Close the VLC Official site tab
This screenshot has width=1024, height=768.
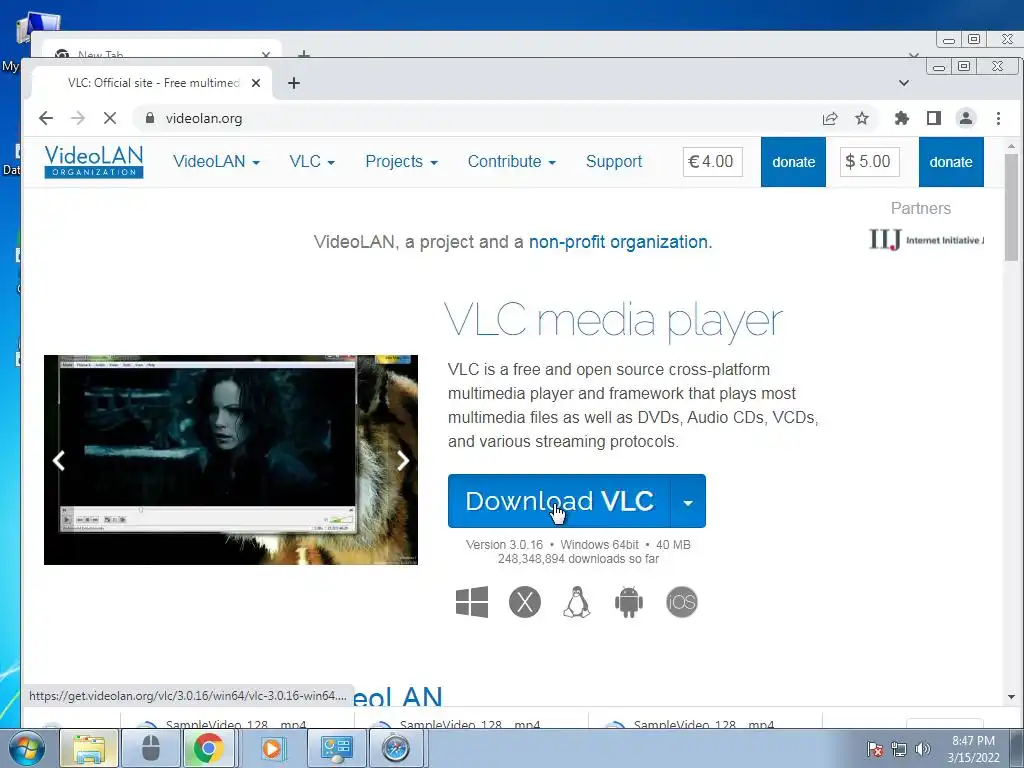(x=256, y=83)
